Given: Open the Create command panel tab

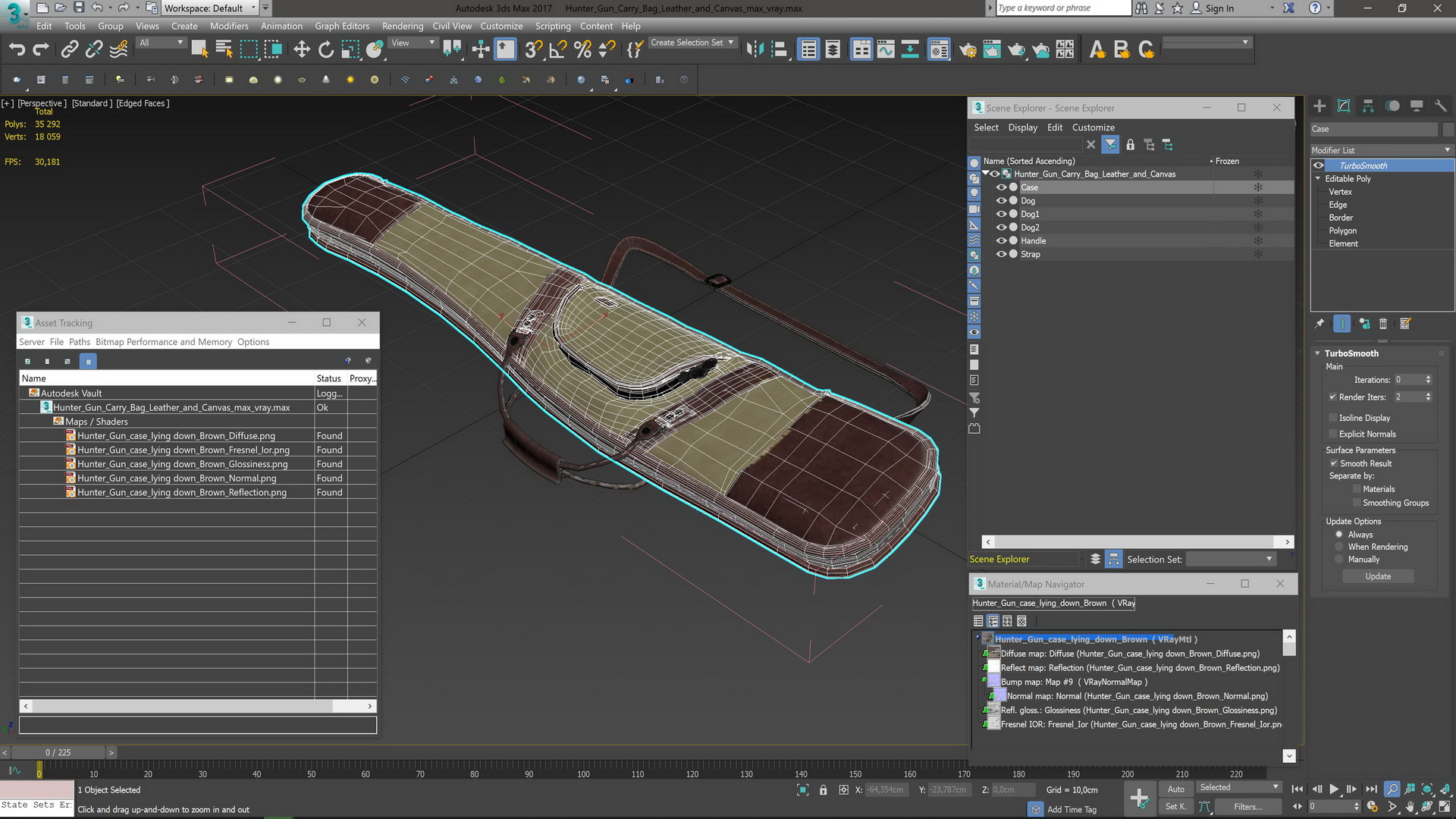Looking at the screenshot, I should point(1319,106).
